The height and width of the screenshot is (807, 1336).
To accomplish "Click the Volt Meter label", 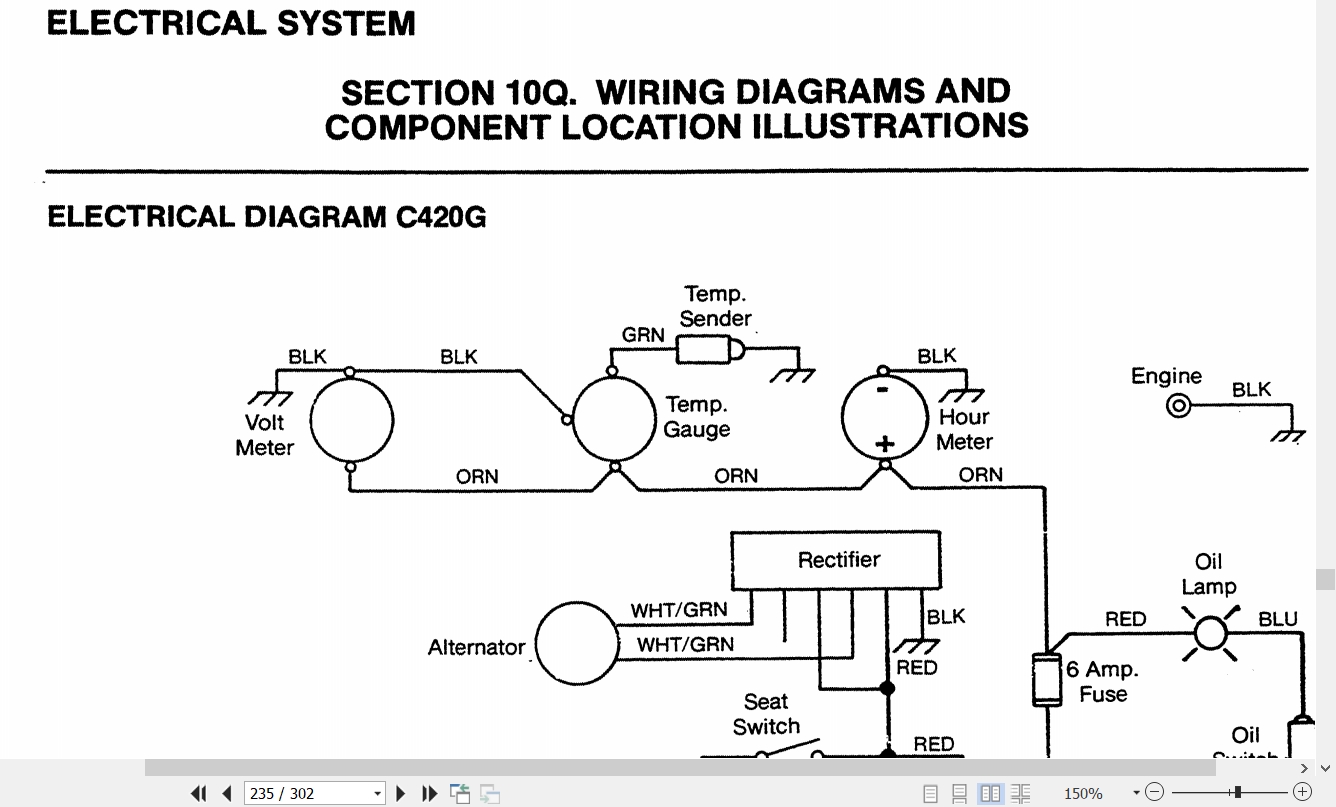I will (x=265, y=435).
